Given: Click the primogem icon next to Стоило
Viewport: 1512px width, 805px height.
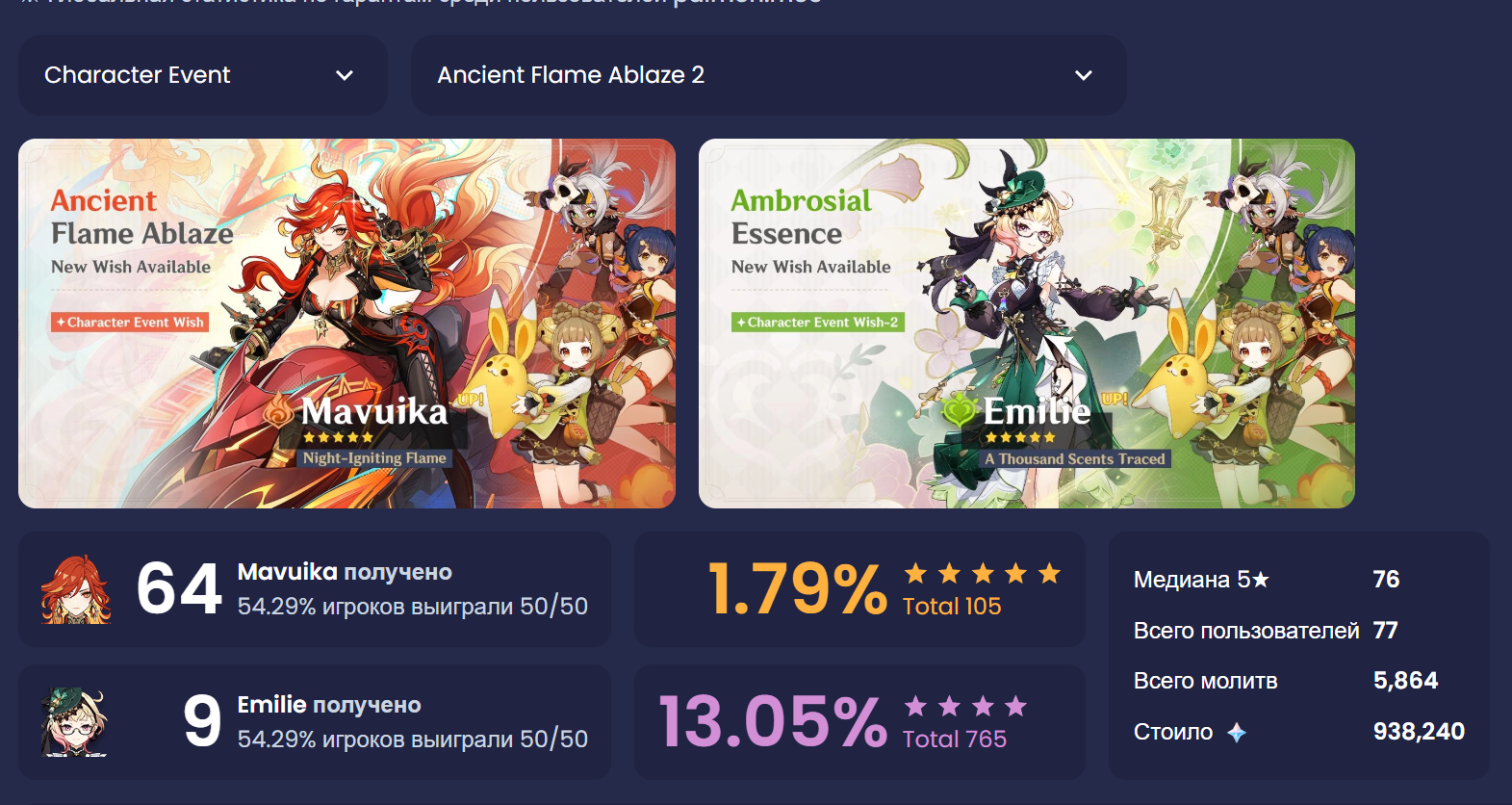Looking at the screenshot, I should 1237,733.
